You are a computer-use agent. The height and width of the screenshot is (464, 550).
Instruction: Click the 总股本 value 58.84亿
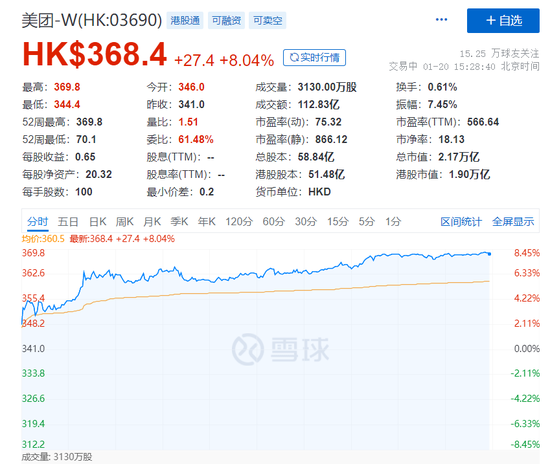click(316, 157)
